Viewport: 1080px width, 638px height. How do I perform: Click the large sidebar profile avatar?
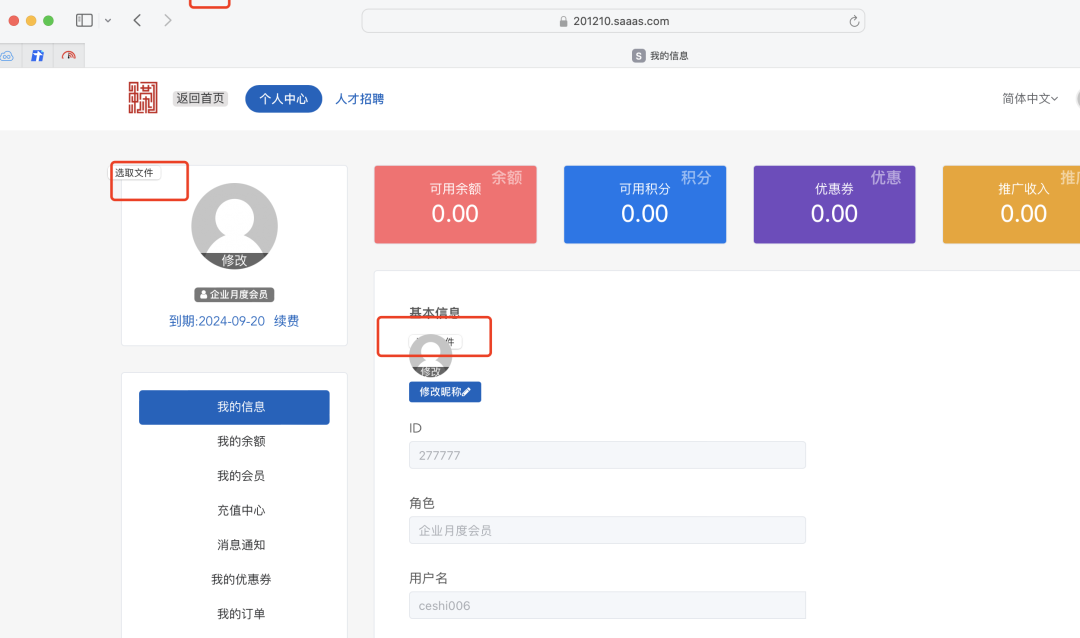click(x=234, y=225)
